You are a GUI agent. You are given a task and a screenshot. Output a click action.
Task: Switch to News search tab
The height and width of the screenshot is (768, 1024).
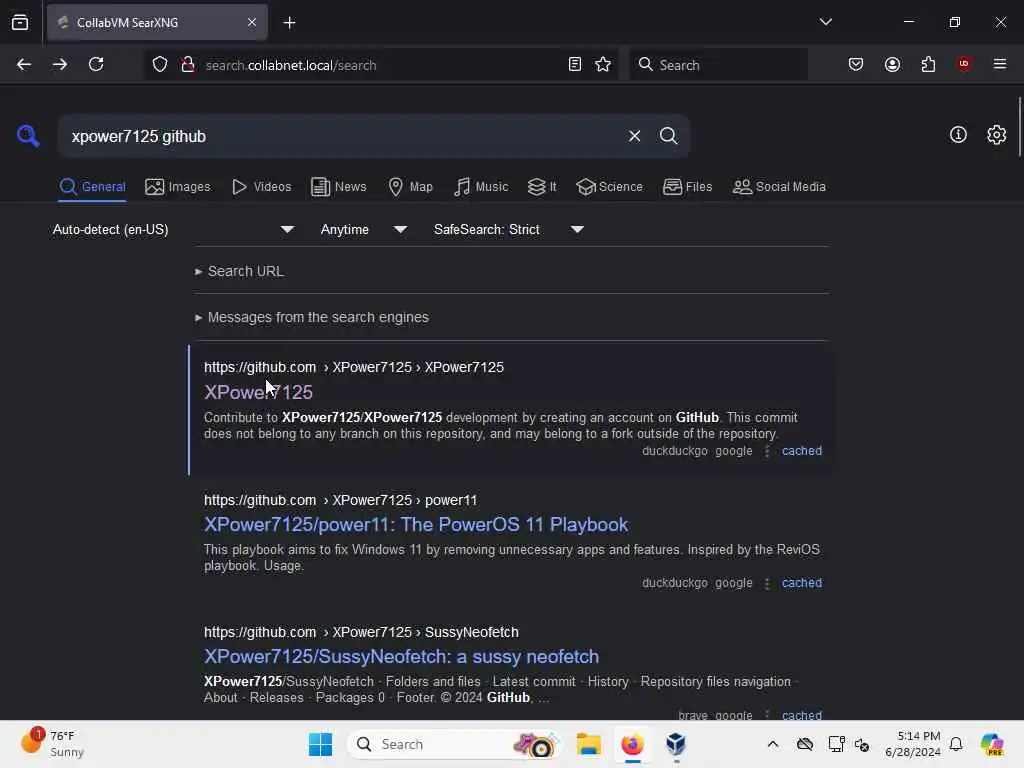coord(338,187)
